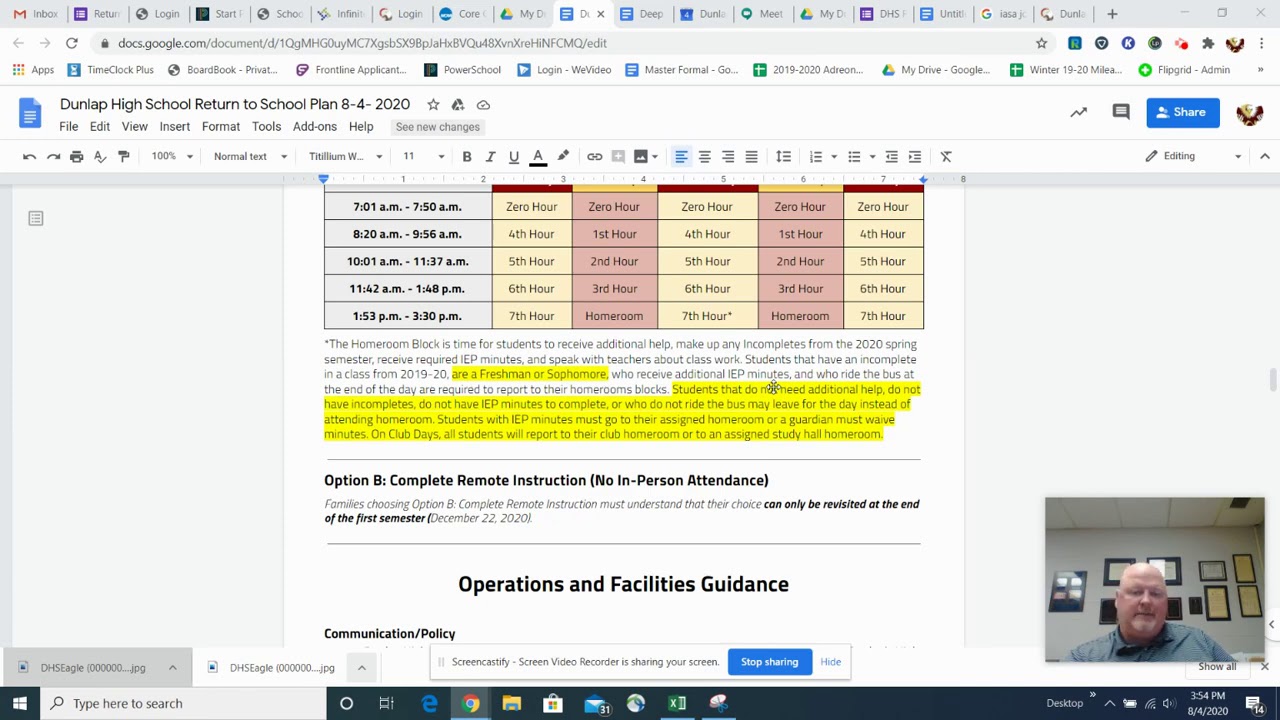Activate the paint format tool

coord(124,156)
